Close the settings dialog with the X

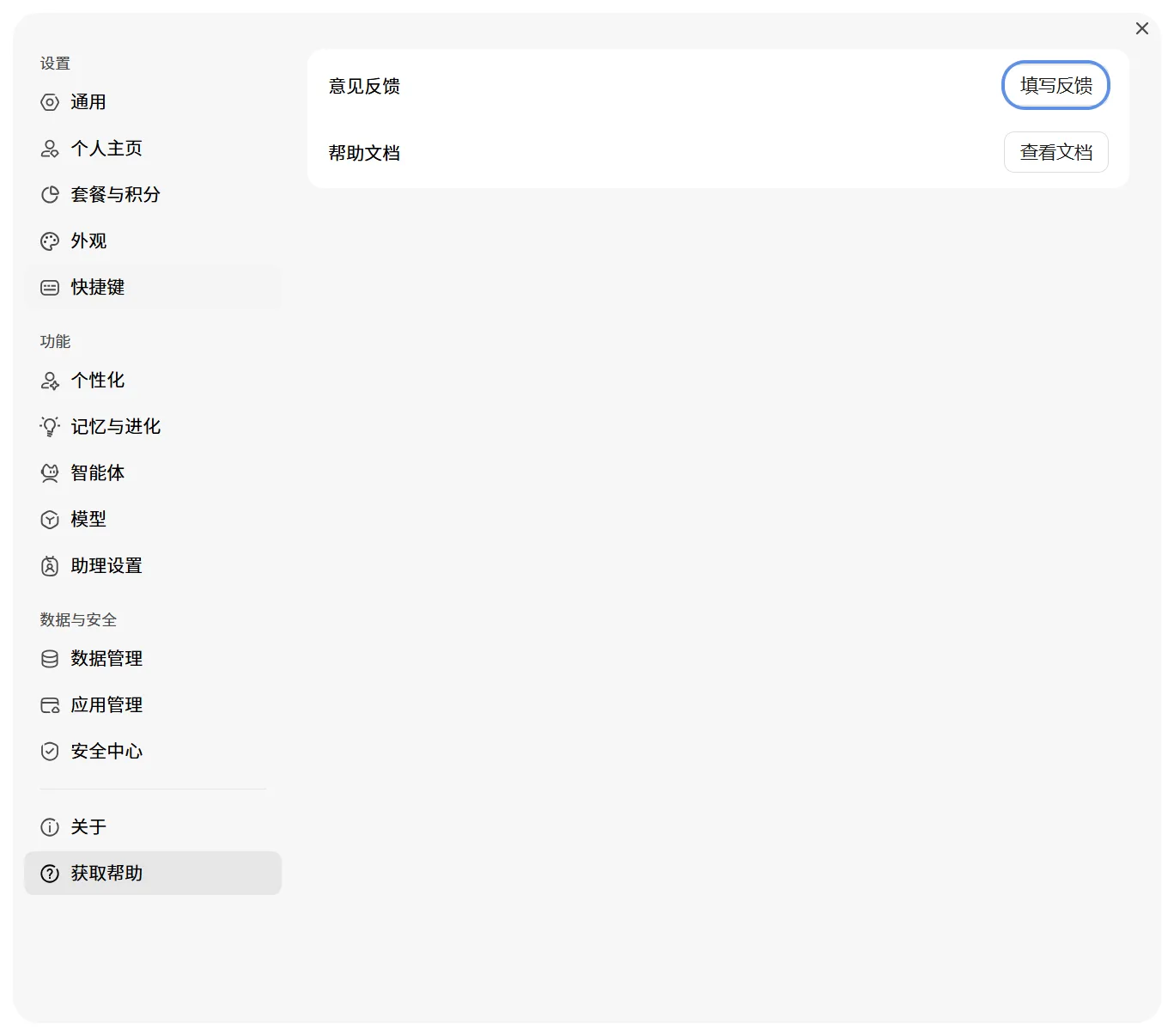click(x=1142, y=28)
